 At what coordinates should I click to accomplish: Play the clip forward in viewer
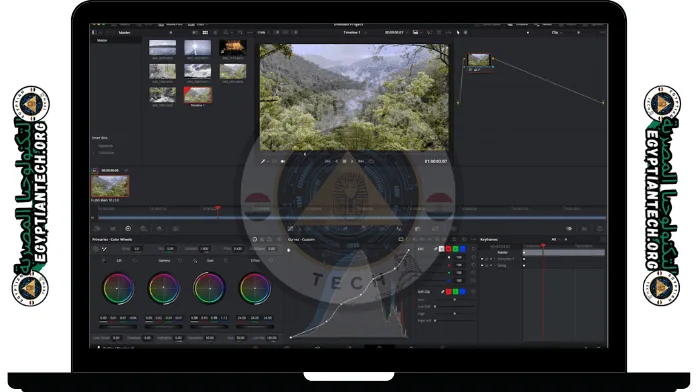click(x=353, y=161)
